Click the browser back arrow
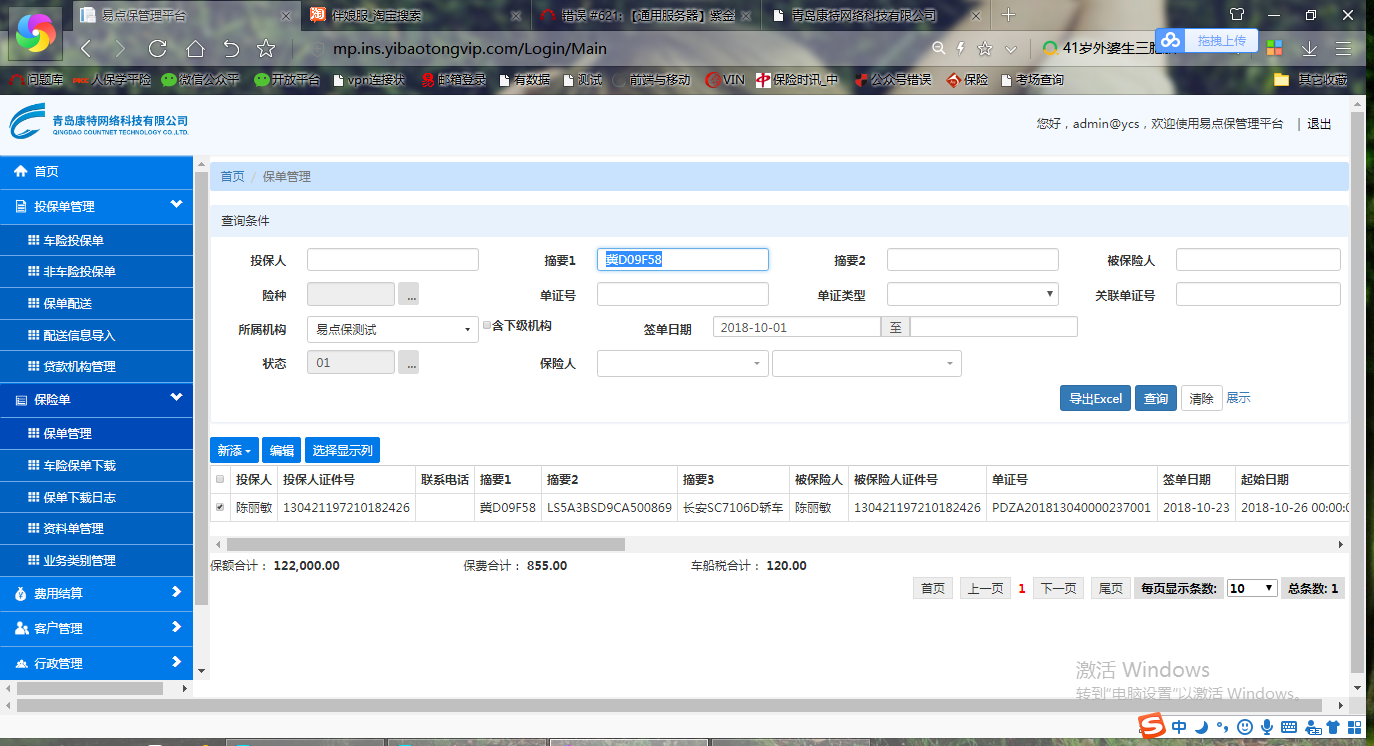Viewport: 1374px width, 746px height. pos(86,48)
